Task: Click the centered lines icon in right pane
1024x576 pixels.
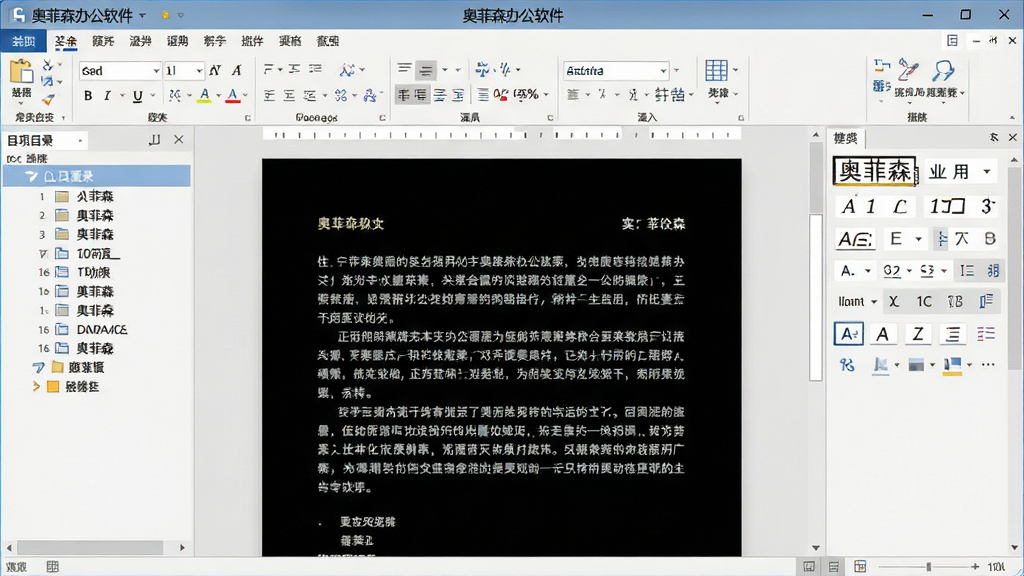Action: [x=953, y=334]
